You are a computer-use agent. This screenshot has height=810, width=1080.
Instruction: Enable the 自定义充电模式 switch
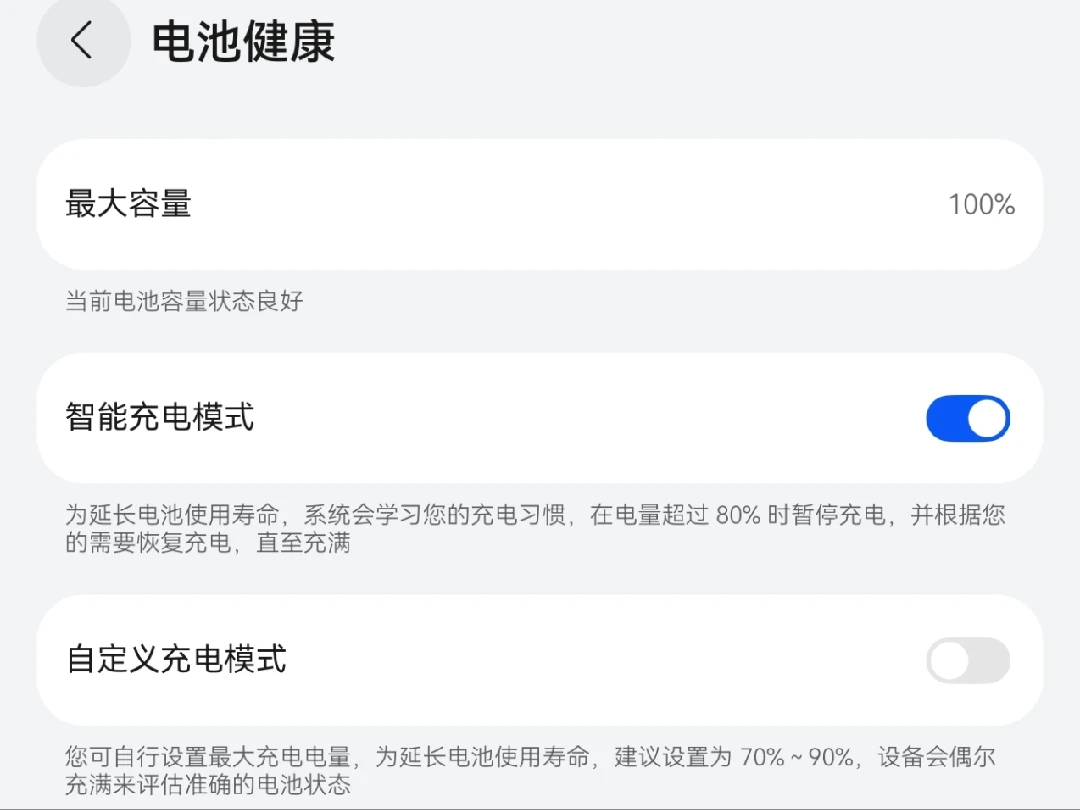coord(967,661)
